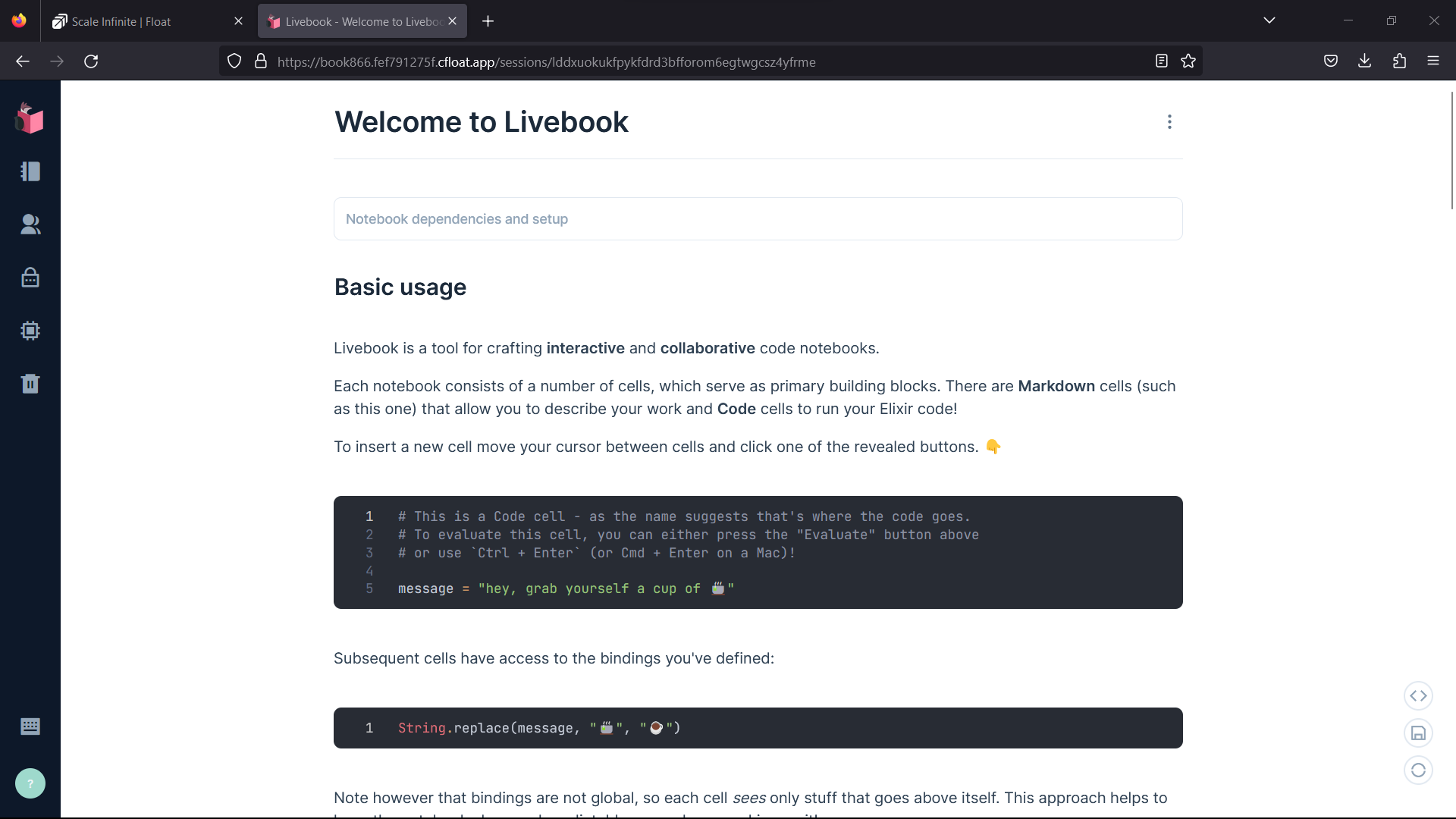The width and height of the screenshot is (1456, 819).
Task: Open the Bin trash icon panel
Action: pos(30,384)
